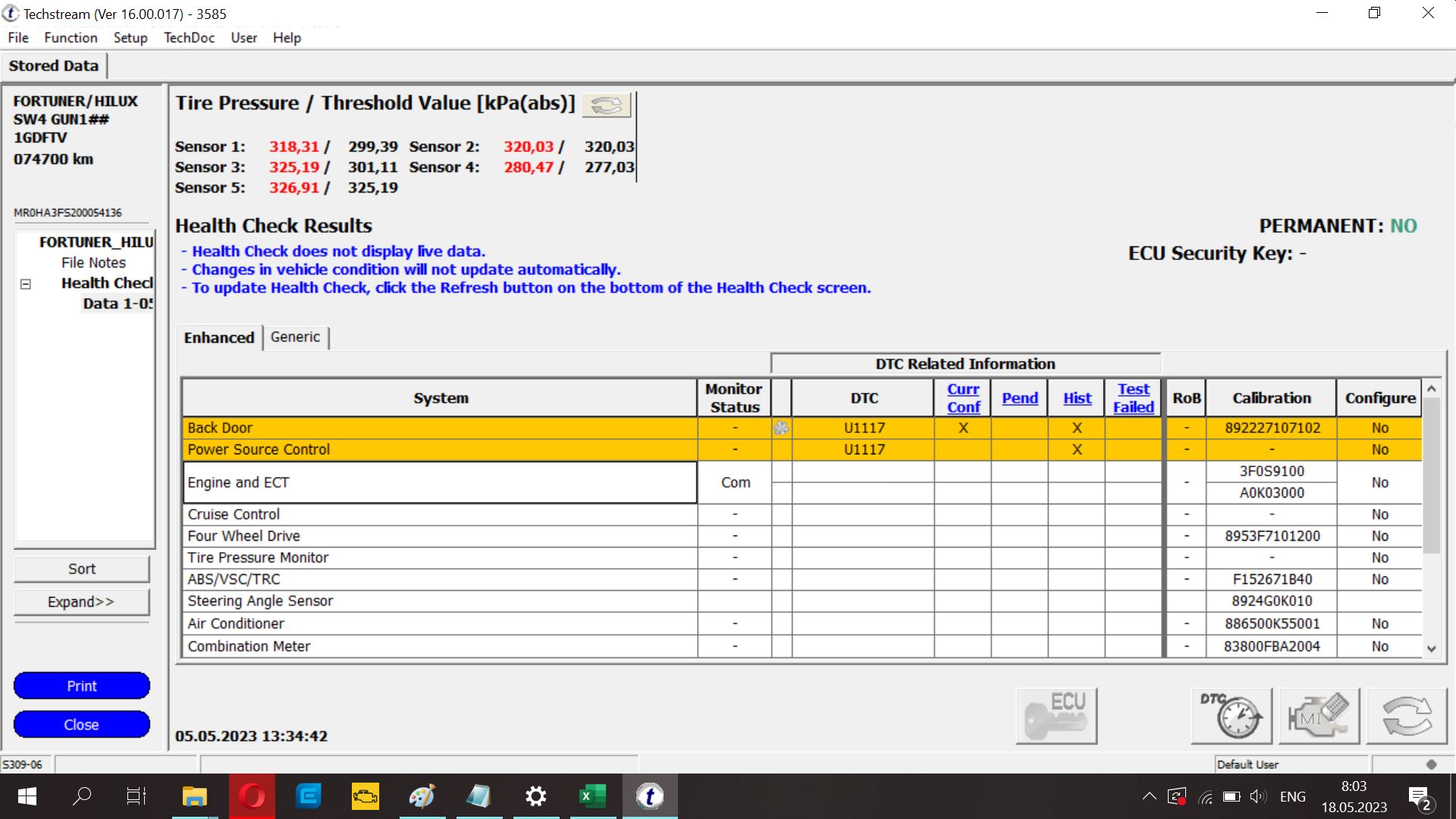
Task: Click the Curr Conf column link
Action: [x=963, y=398]
